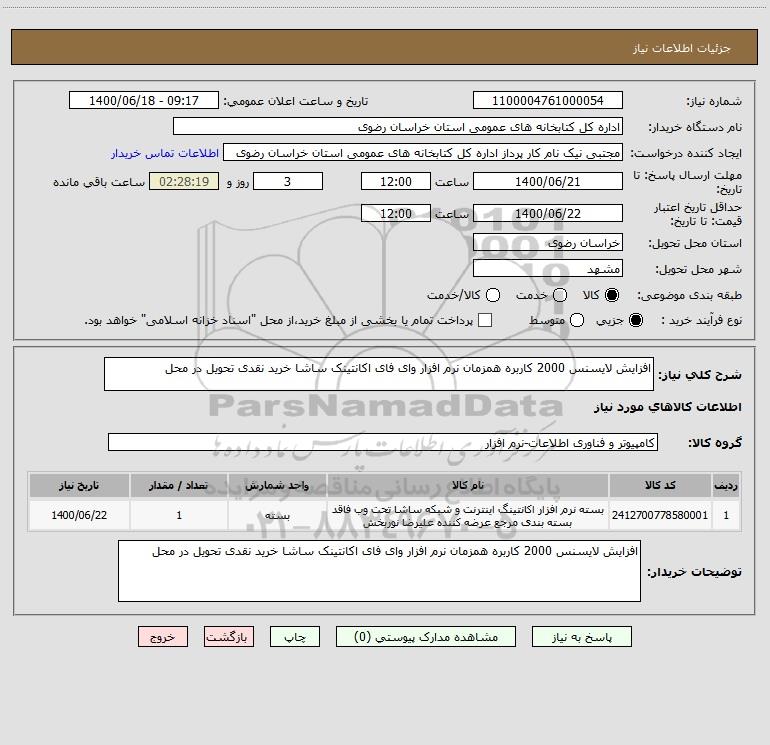Click the پاسخ به نیاز button
Image resolution: width=770 pixels, height=745 pixels.
(x=581, y=637)
